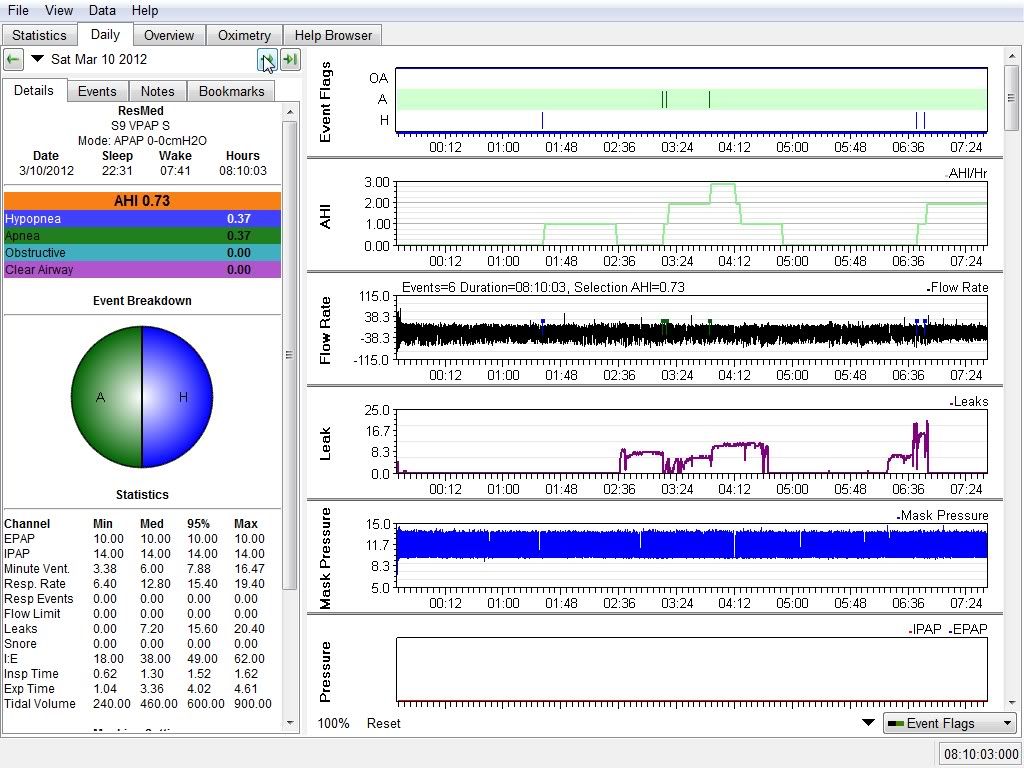Select the Daily tab
1024x768 pixels.
[x=105, y=35]
